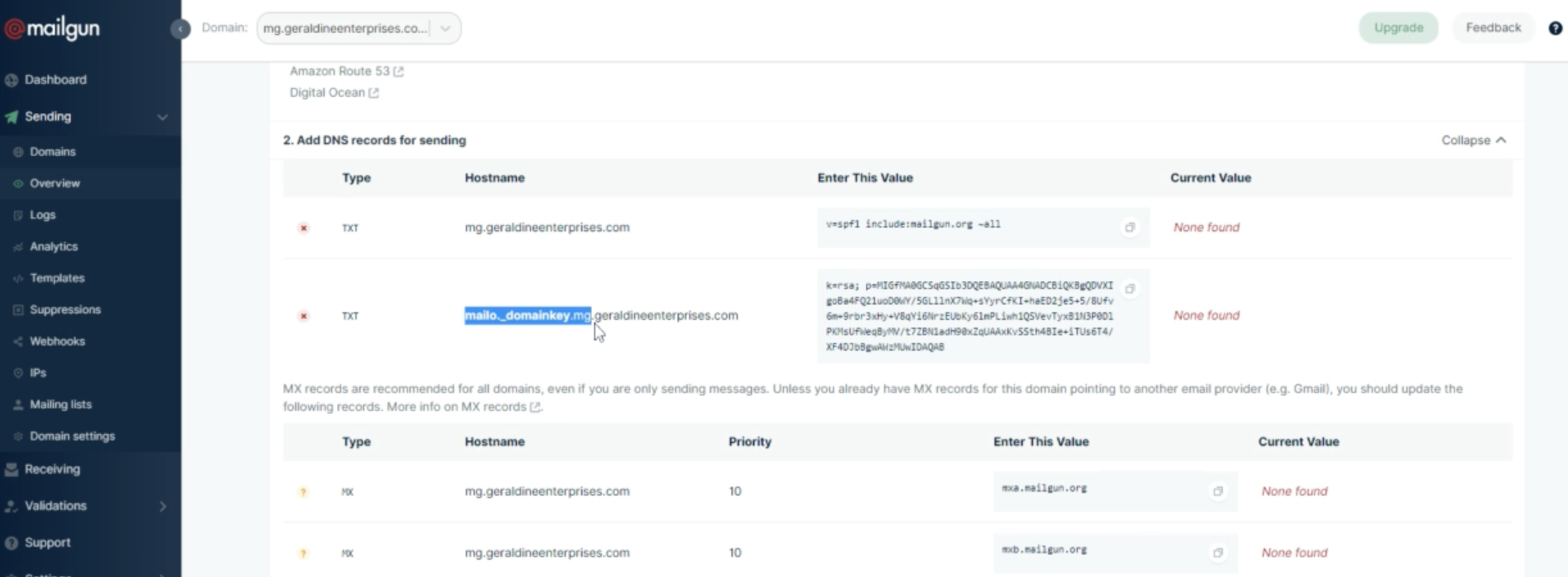Click the Mailgun logo
The image size is (1568, 577).
coord(51,28)
